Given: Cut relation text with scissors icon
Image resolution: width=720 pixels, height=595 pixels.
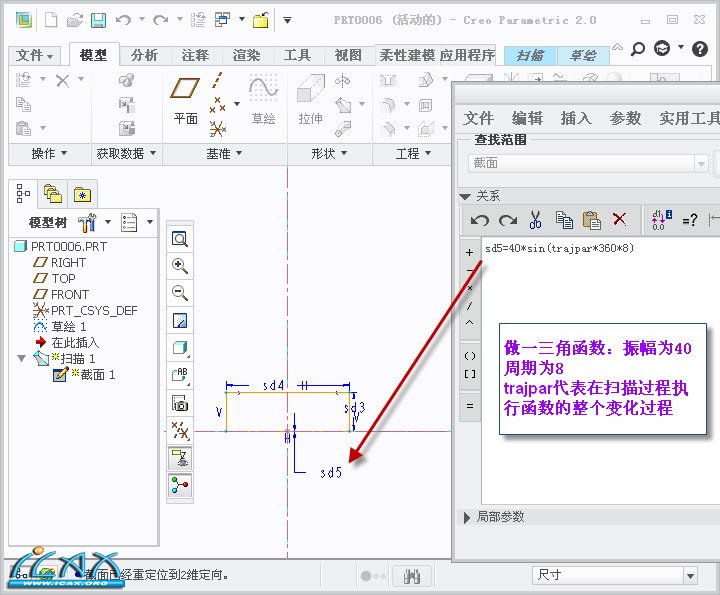Looking at the screenshot, I should tap(535, 219).
